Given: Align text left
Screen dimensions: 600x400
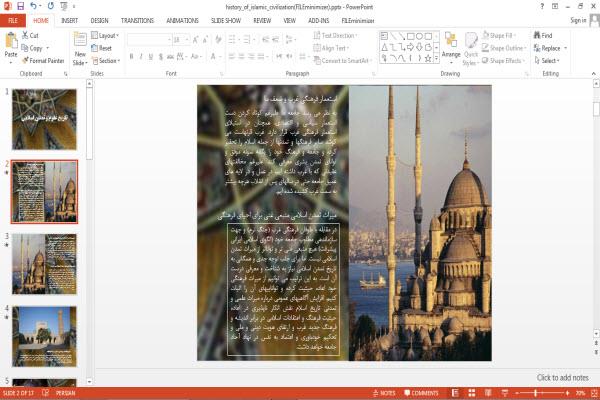Looking at the screenshot, I should pyautogui.click(x=232, y=57).
